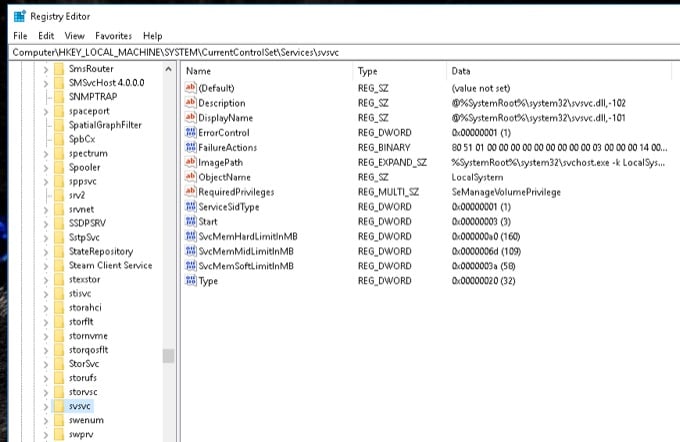Click the Registry Editor app icon
The width and height of the screenshot is (680, 442).
coord(20,16)
